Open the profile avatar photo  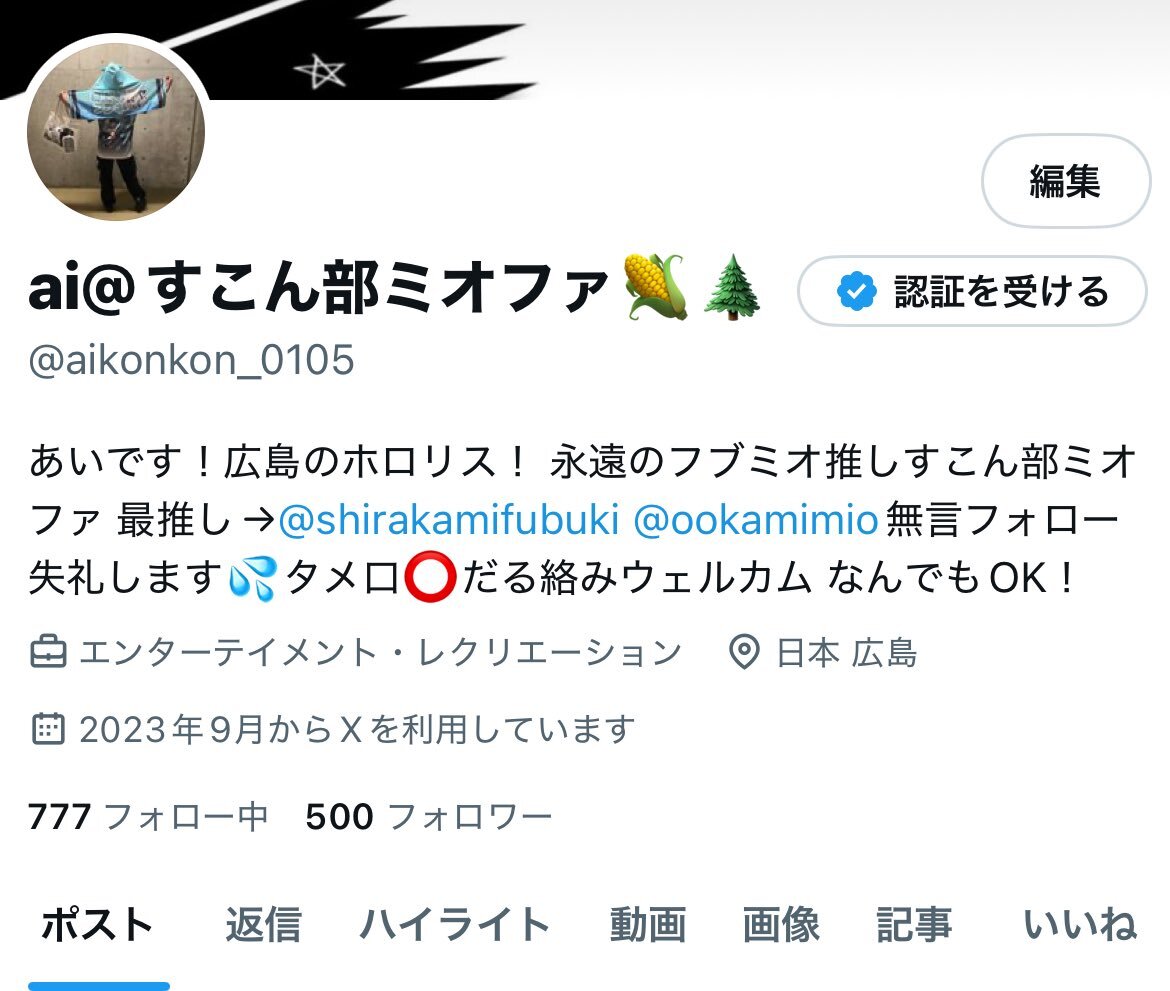point(116,131)
